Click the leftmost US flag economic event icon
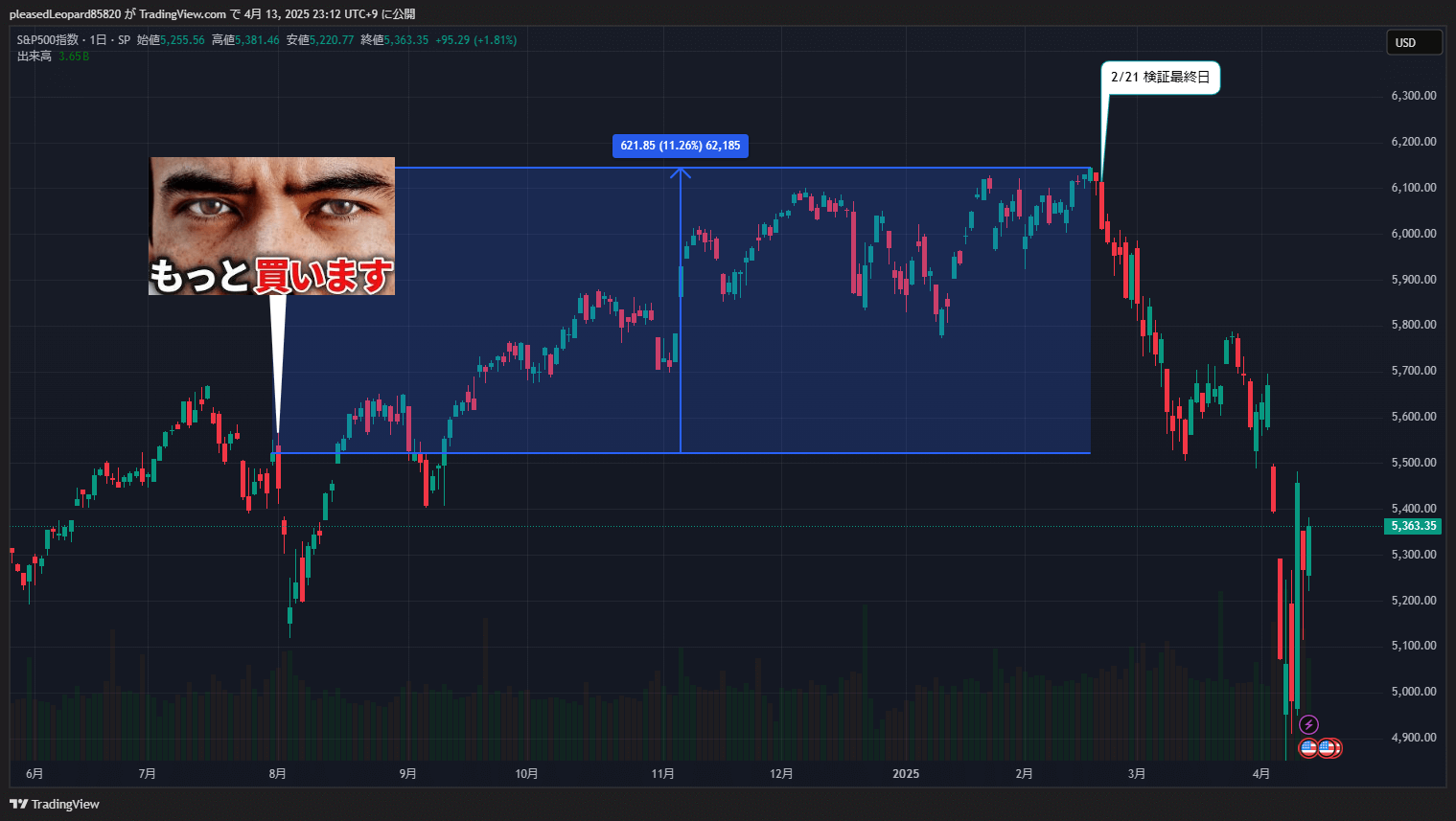1456x821 pixels. point(1308,748)
